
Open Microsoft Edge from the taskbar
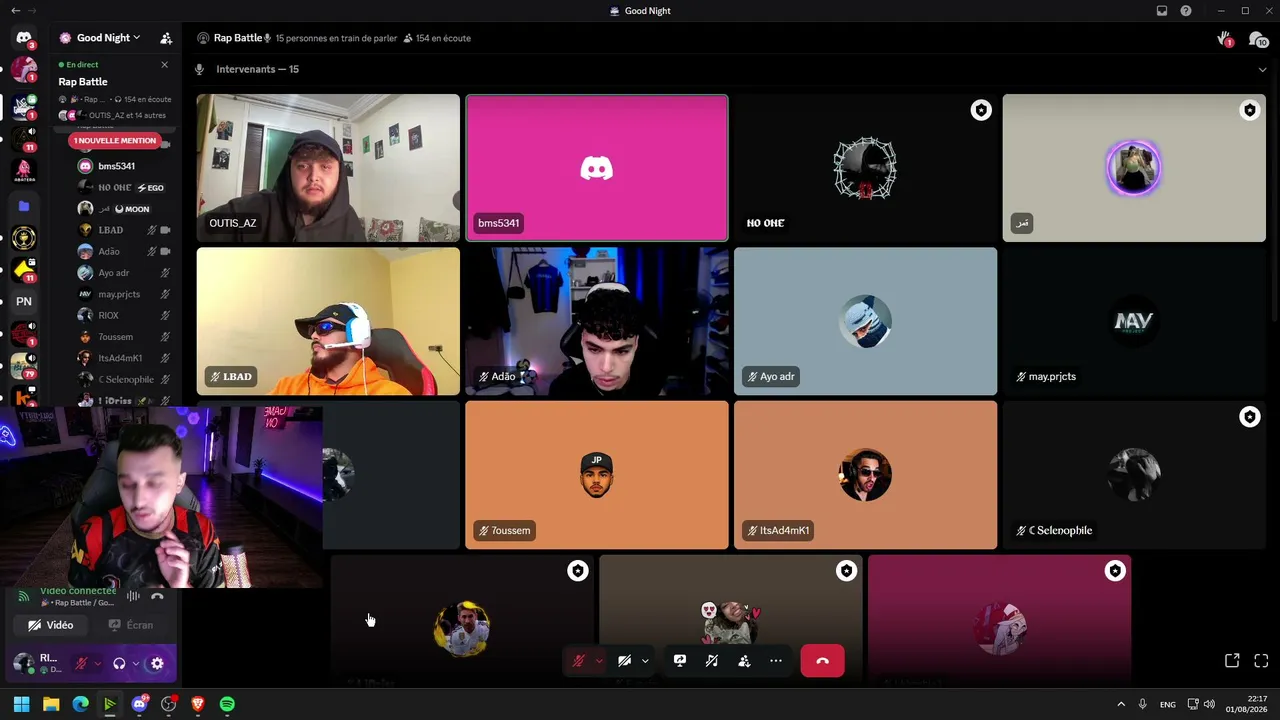click(x=80, y=704)
